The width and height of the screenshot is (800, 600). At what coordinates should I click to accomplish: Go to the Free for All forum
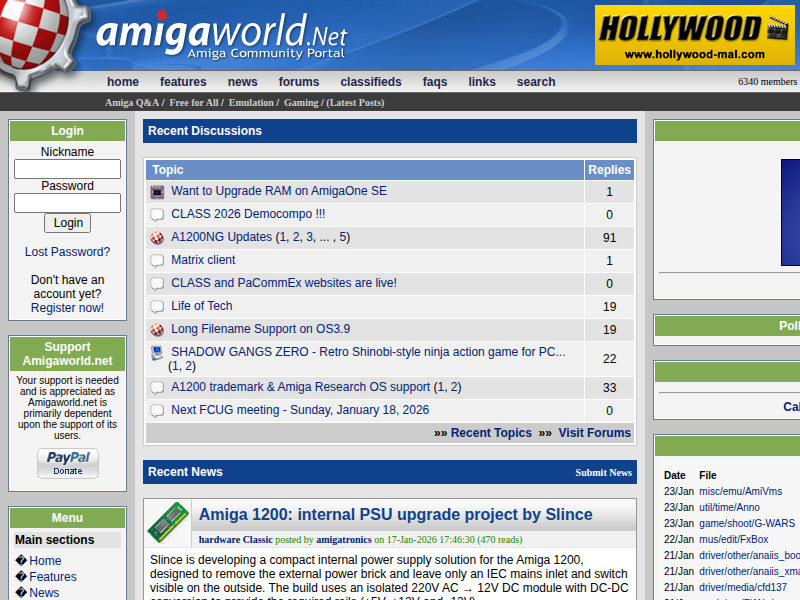tap(194, 103)
